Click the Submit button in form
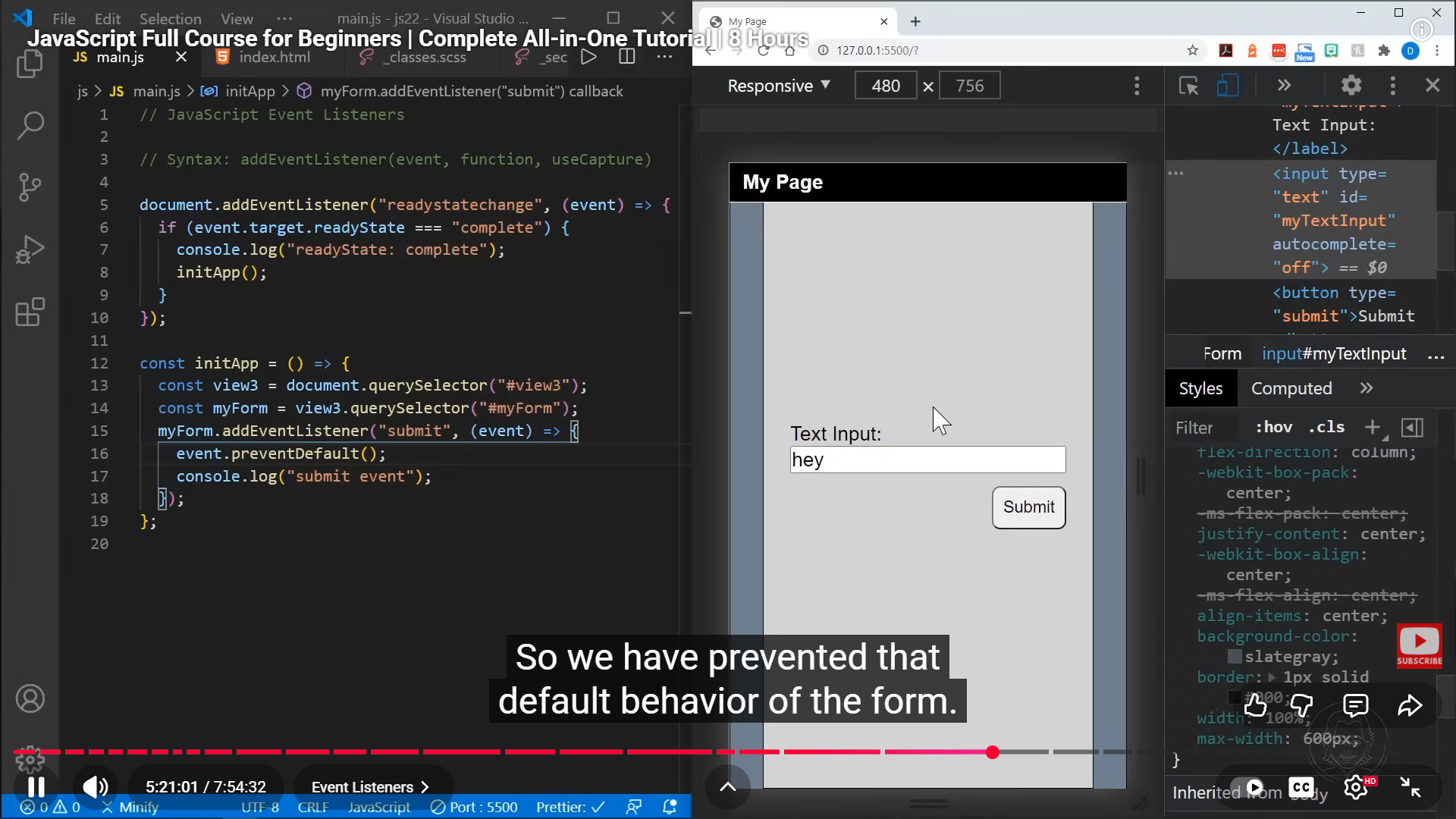This screenshot has height=819, width=1456. (1028, 507)
